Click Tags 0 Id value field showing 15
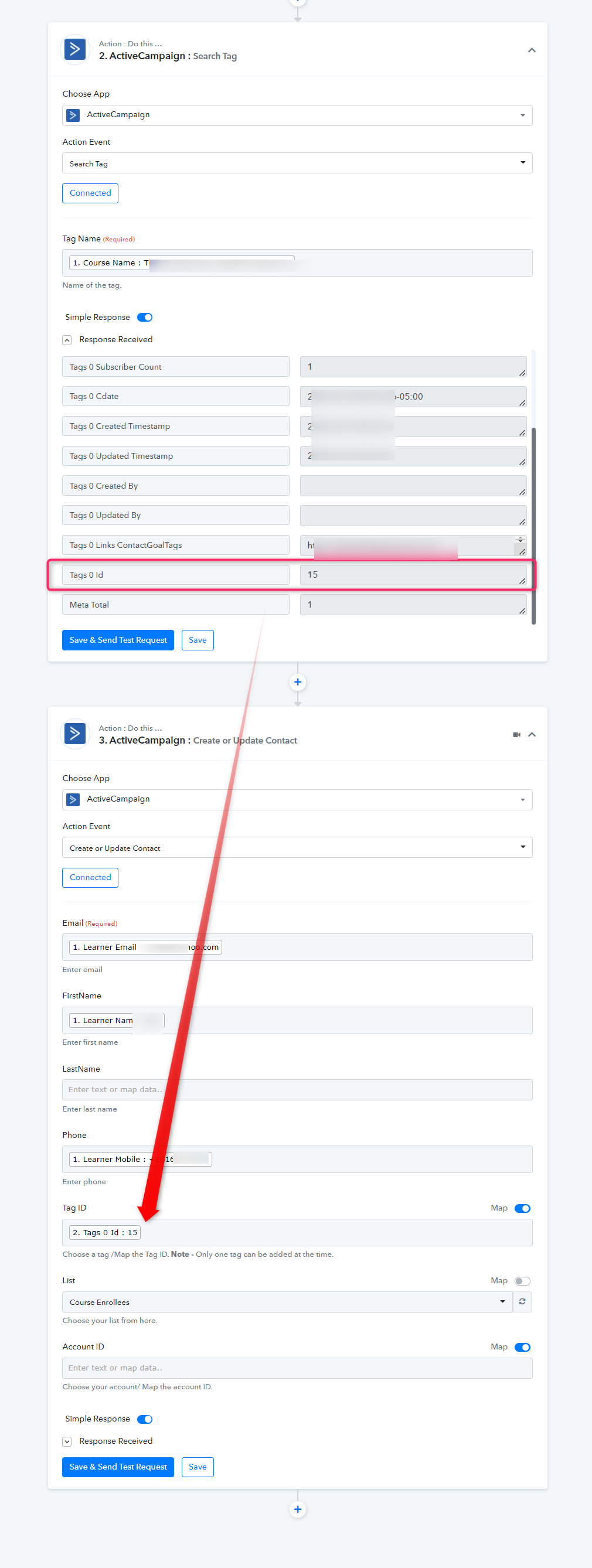 413,575
